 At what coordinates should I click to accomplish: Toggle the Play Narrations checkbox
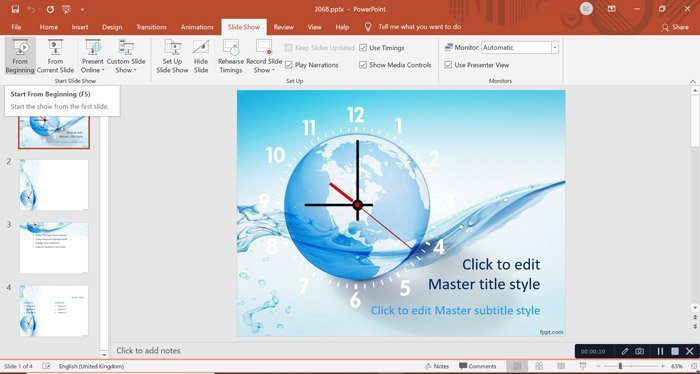(x=289, y=65)
